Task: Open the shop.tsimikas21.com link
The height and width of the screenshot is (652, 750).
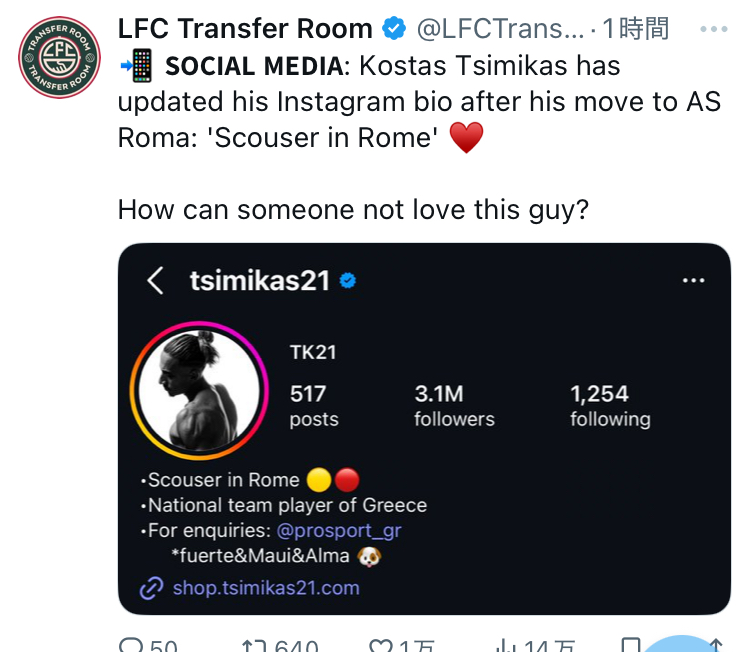Action: [x=265, y=588]
